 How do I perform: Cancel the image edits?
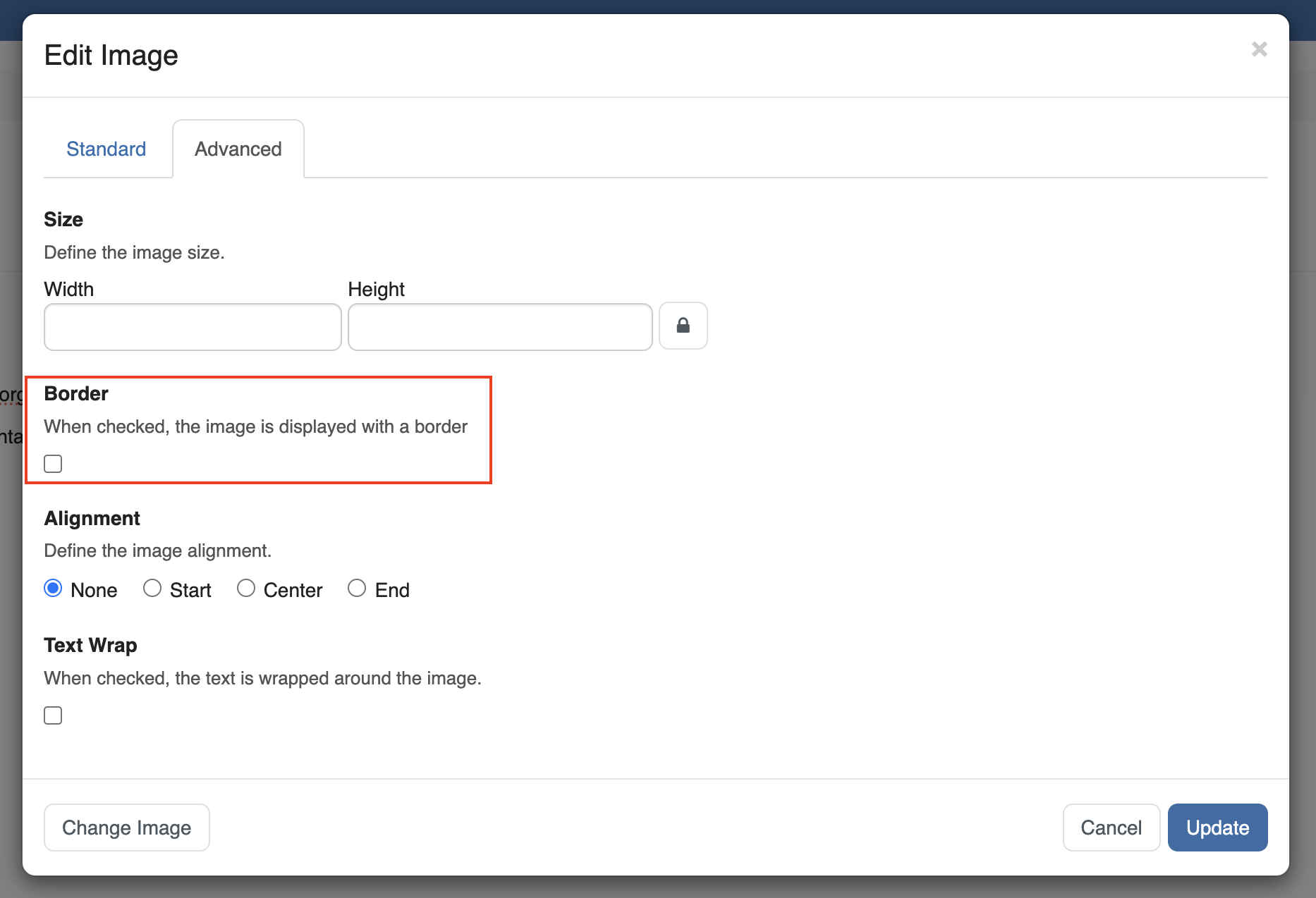tap(1111, 828)
